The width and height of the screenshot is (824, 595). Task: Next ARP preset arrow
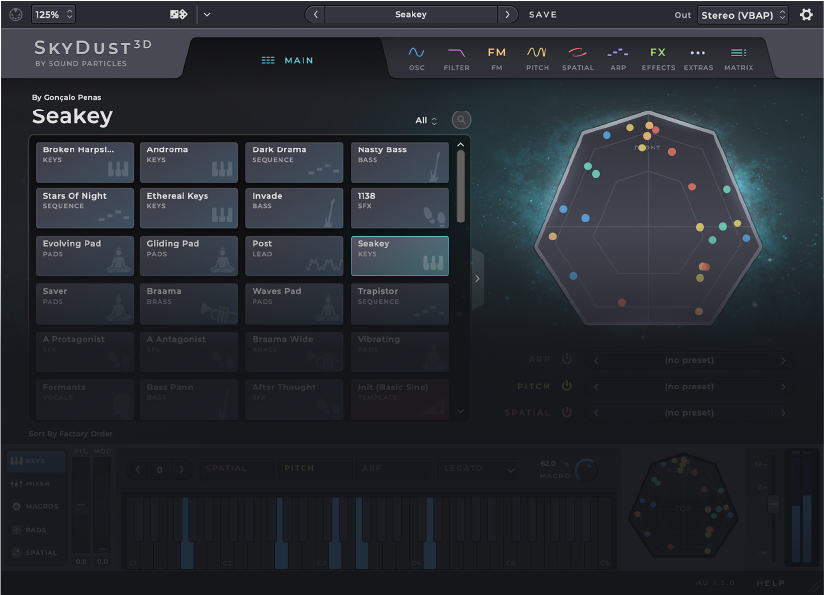point(783,360)
